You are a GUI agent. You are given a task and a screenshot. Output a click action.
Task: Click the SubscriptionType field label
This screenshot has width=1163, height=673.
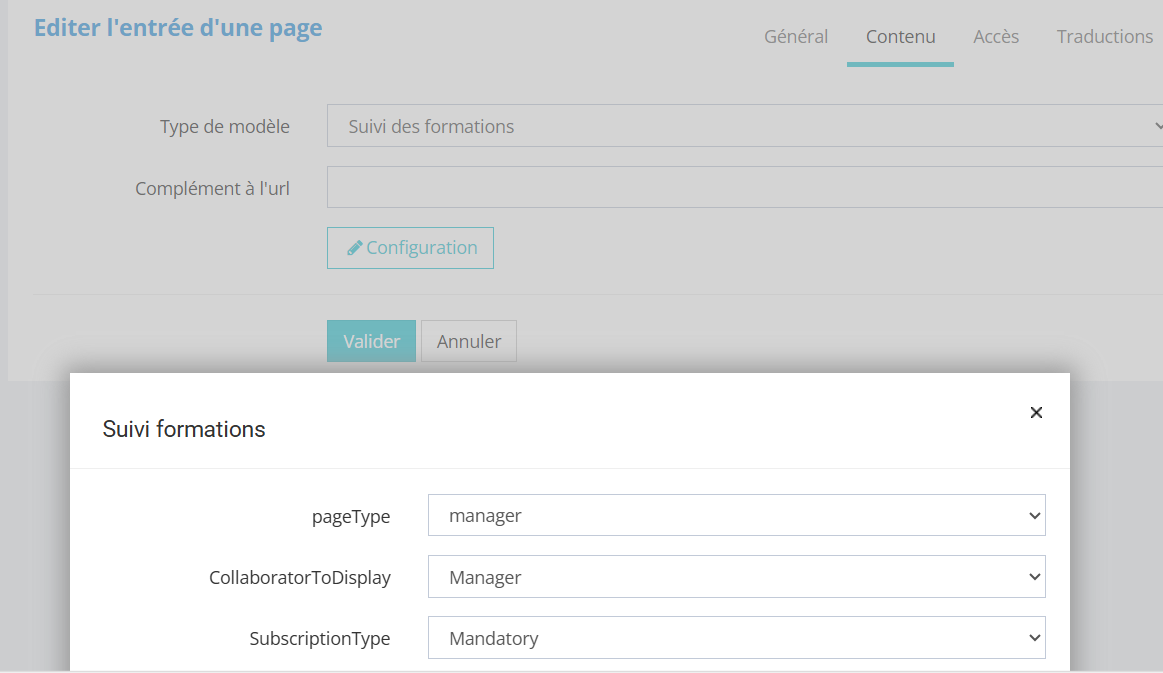coord(319,639)
